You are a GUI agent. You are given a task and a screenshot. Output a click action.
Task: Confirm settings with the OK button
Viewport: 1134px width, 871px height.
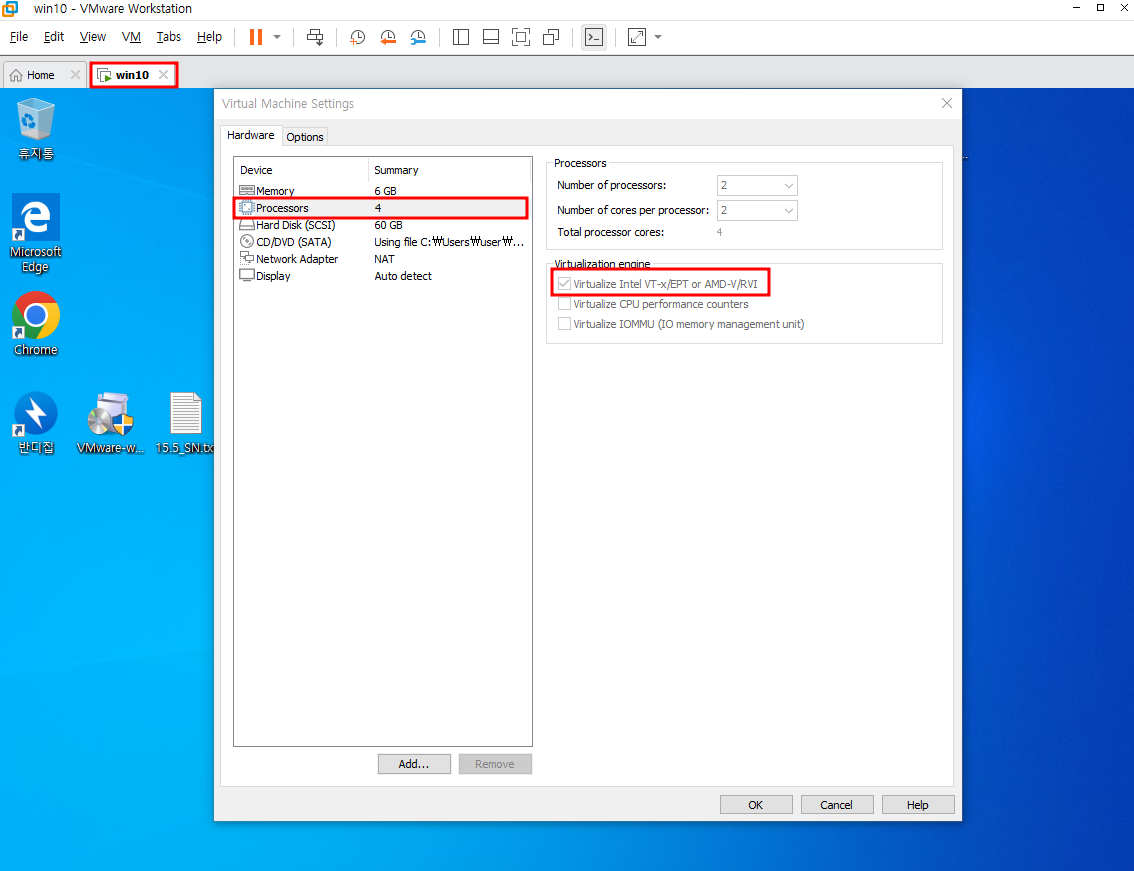click(x=756, y=804)
